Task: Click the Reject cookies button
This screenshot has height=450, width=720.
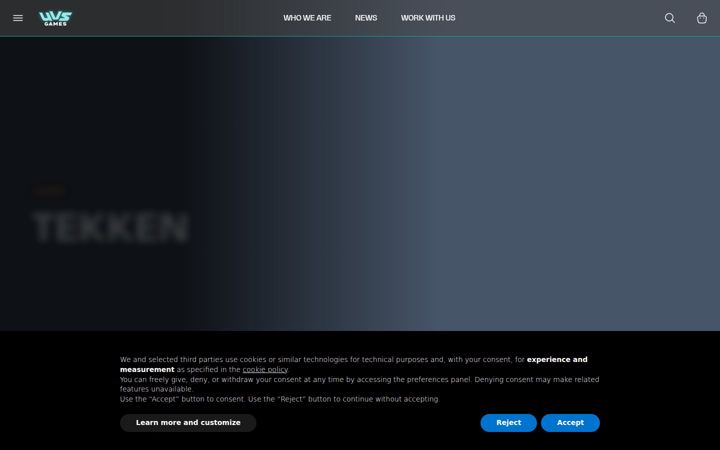Action: pos(508,422)
